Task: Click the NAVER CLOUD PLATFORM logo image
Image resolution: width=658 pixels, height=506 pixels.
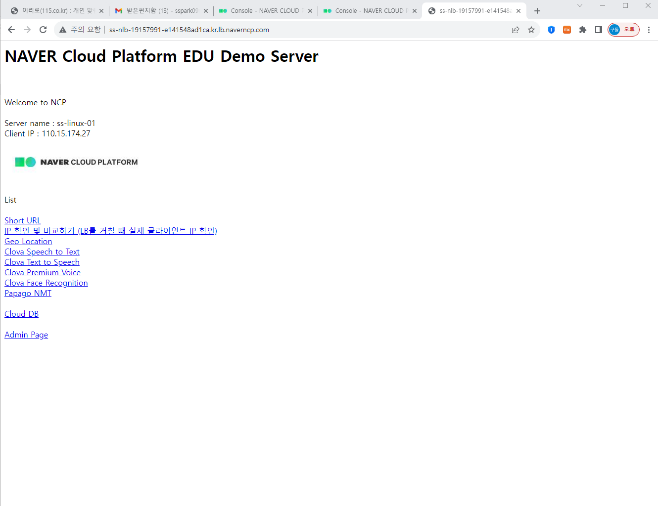Action: [x=76, y=162]
